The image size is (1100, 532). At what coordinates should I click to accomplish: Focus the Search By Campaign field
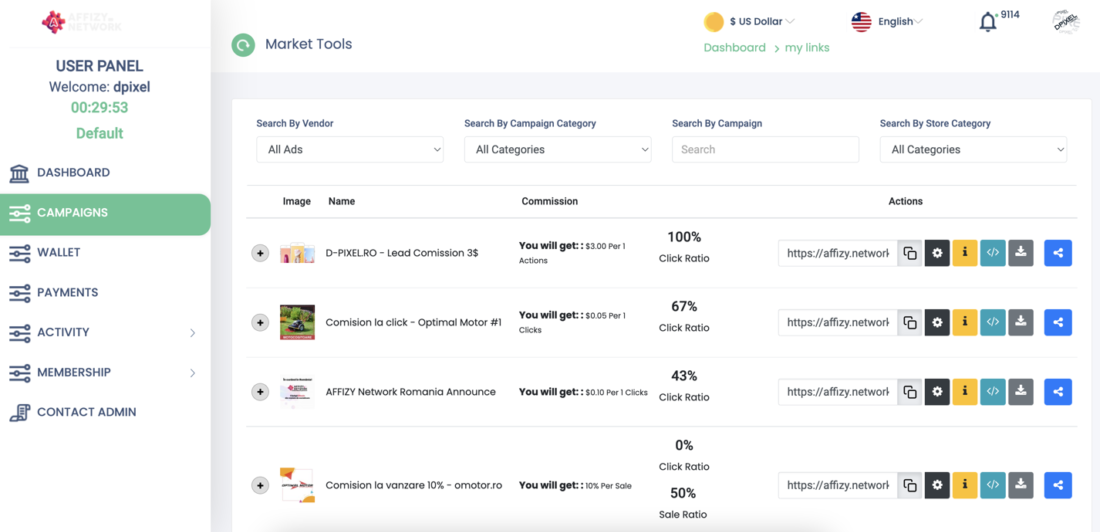tap(765, 149)
